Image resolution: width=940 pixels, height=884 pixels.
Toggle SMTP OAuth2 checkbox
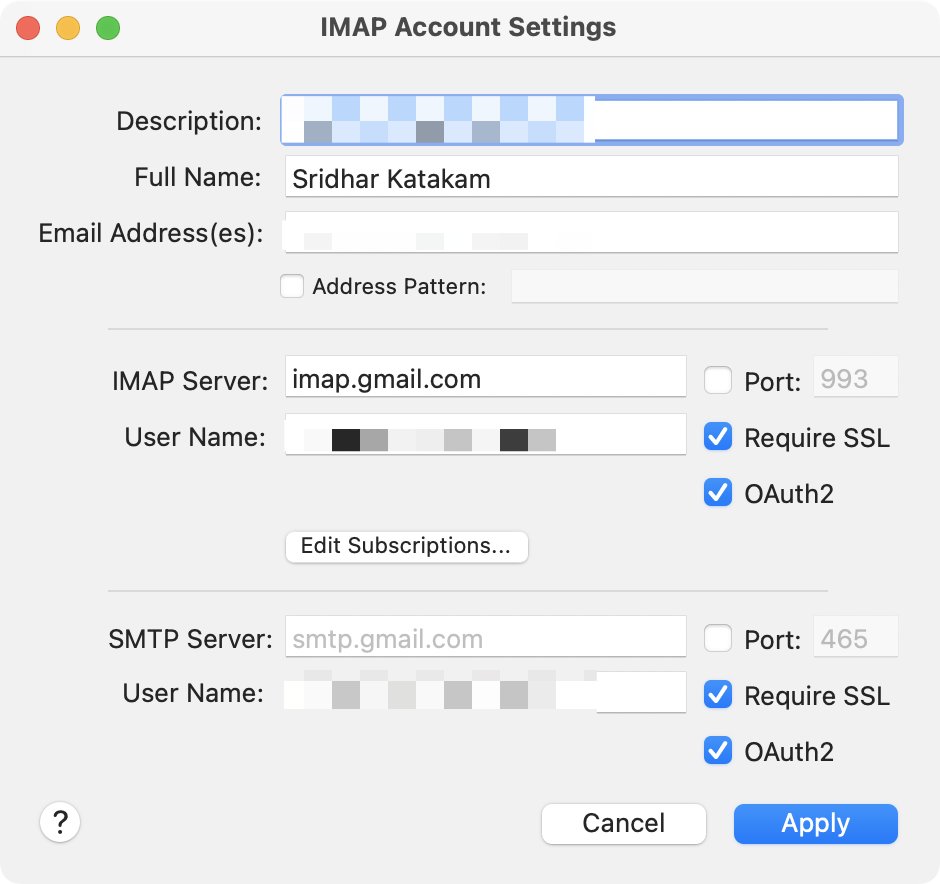718,750
